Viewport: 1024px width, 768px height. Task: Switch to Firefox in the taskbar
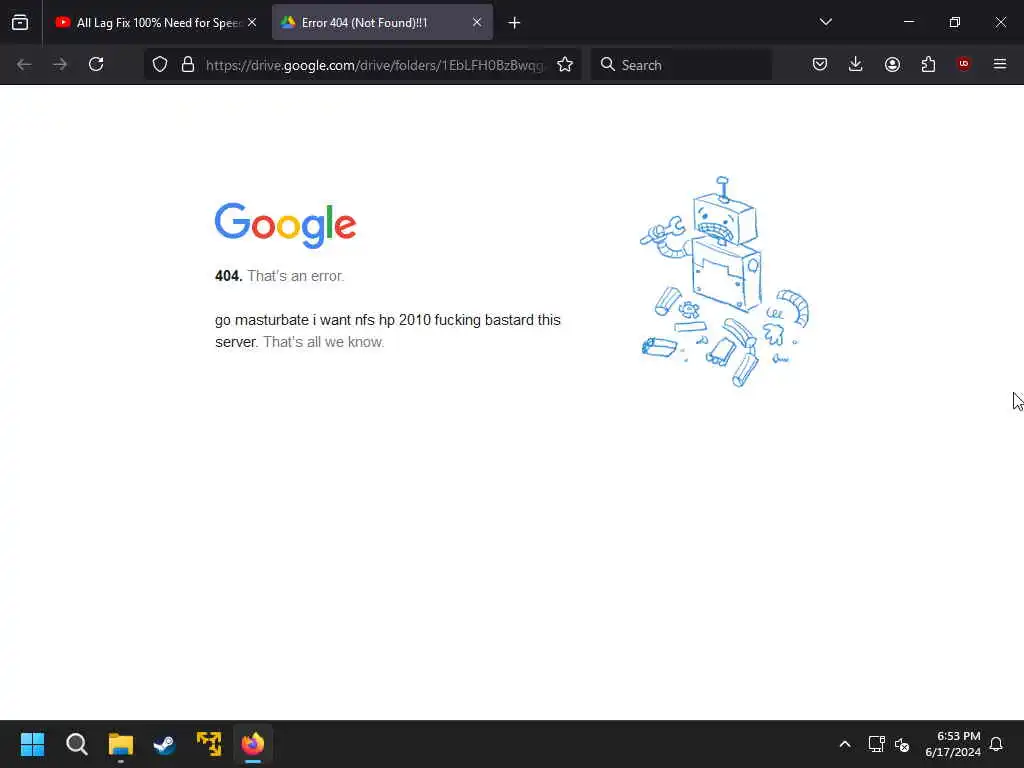(x=253, y=744)
